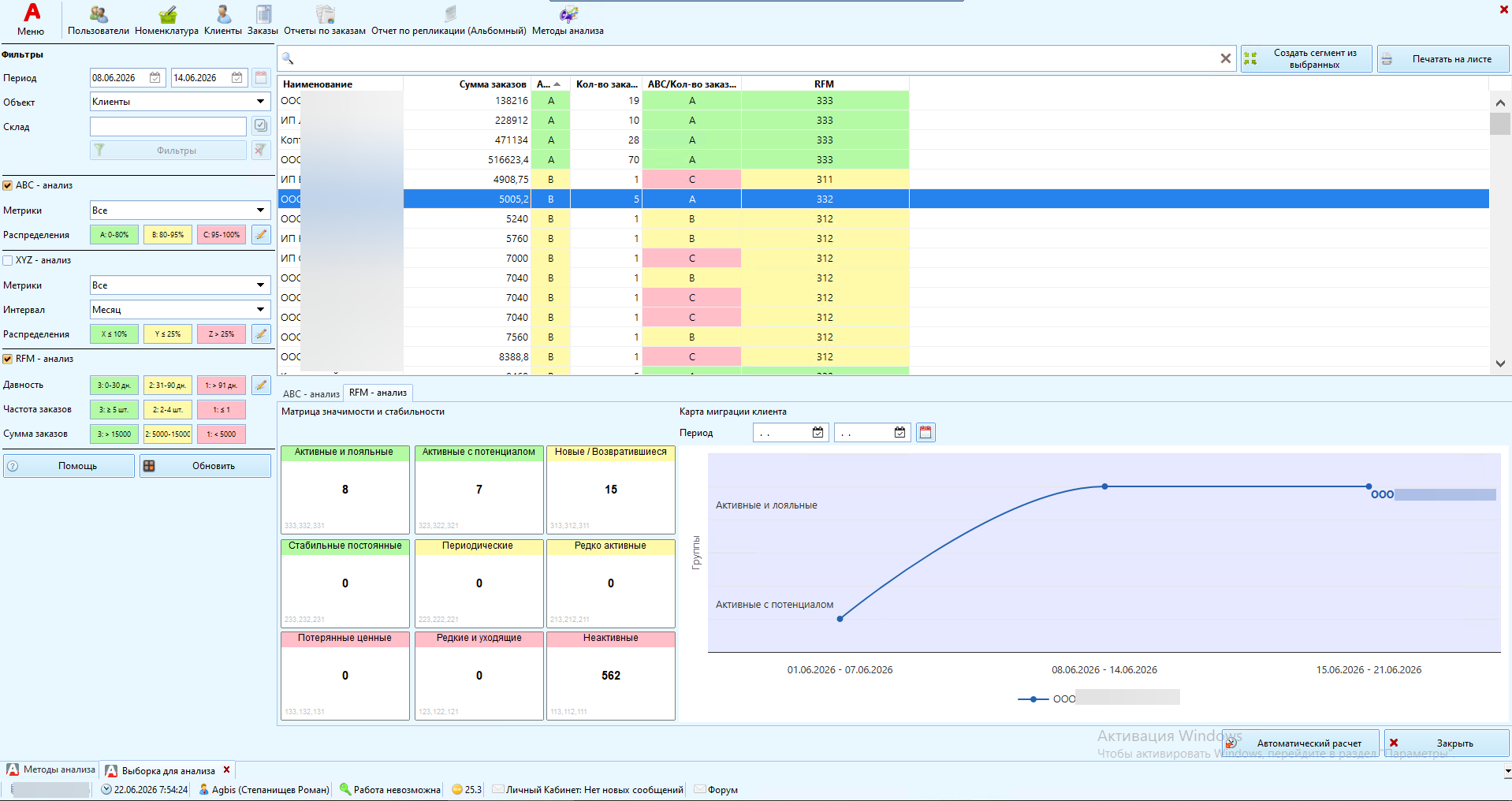Viewport: 1512px width, 801px height.
Task: Open the Интервал dropdown set to Месяц
Action: coord(181,310)
